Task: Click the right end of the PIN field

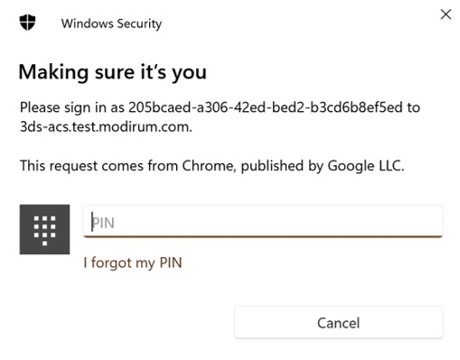Action: tap(433, 222)
